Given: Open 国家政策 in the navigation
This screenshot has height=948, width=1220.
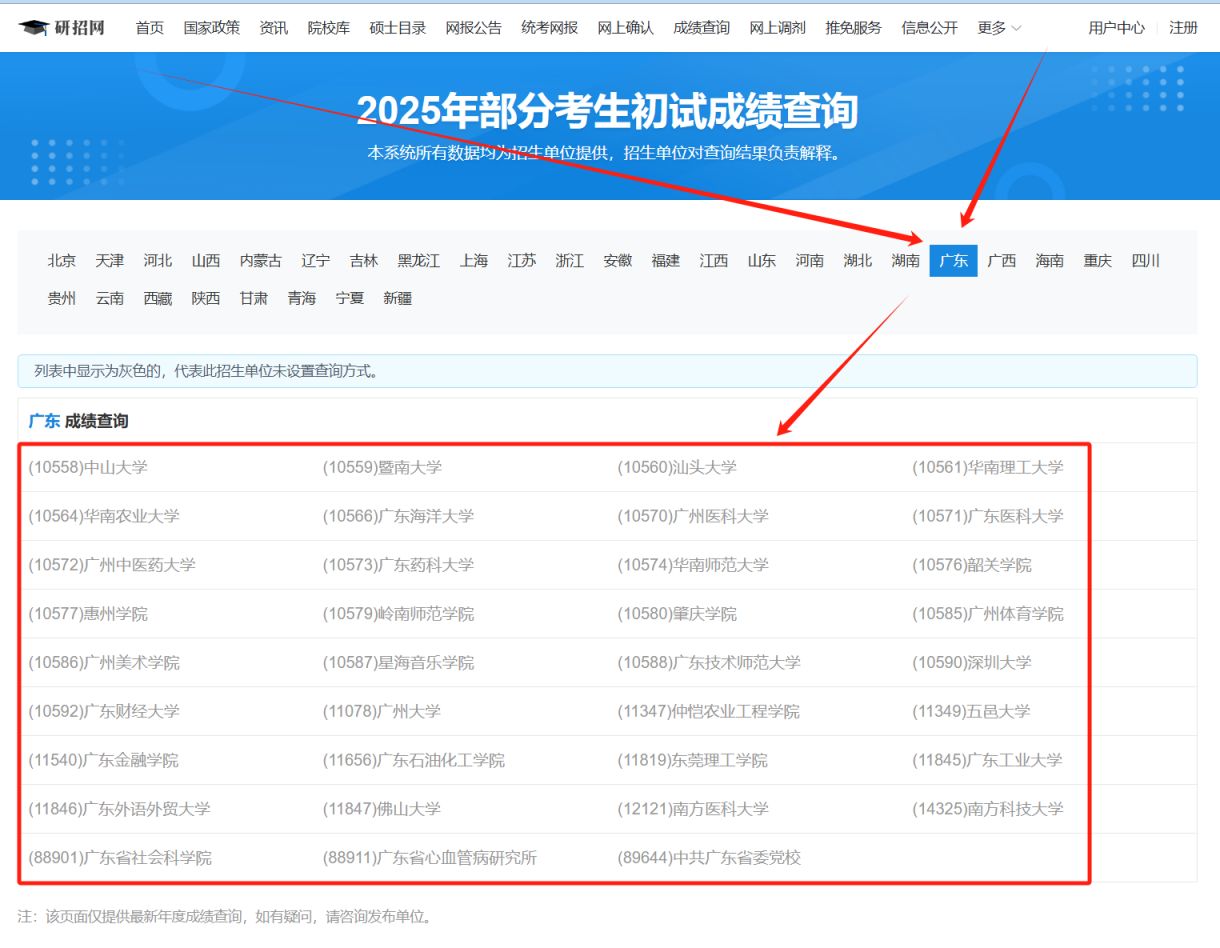Looking at the screenshot, I should [x=212, y=28].
